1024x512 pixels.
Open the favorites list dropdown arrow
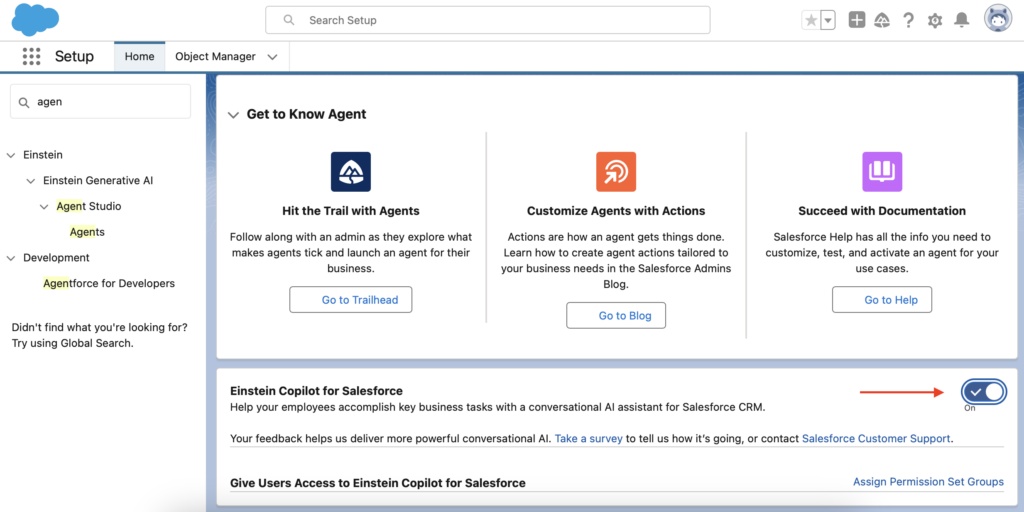tap(828, 20)
